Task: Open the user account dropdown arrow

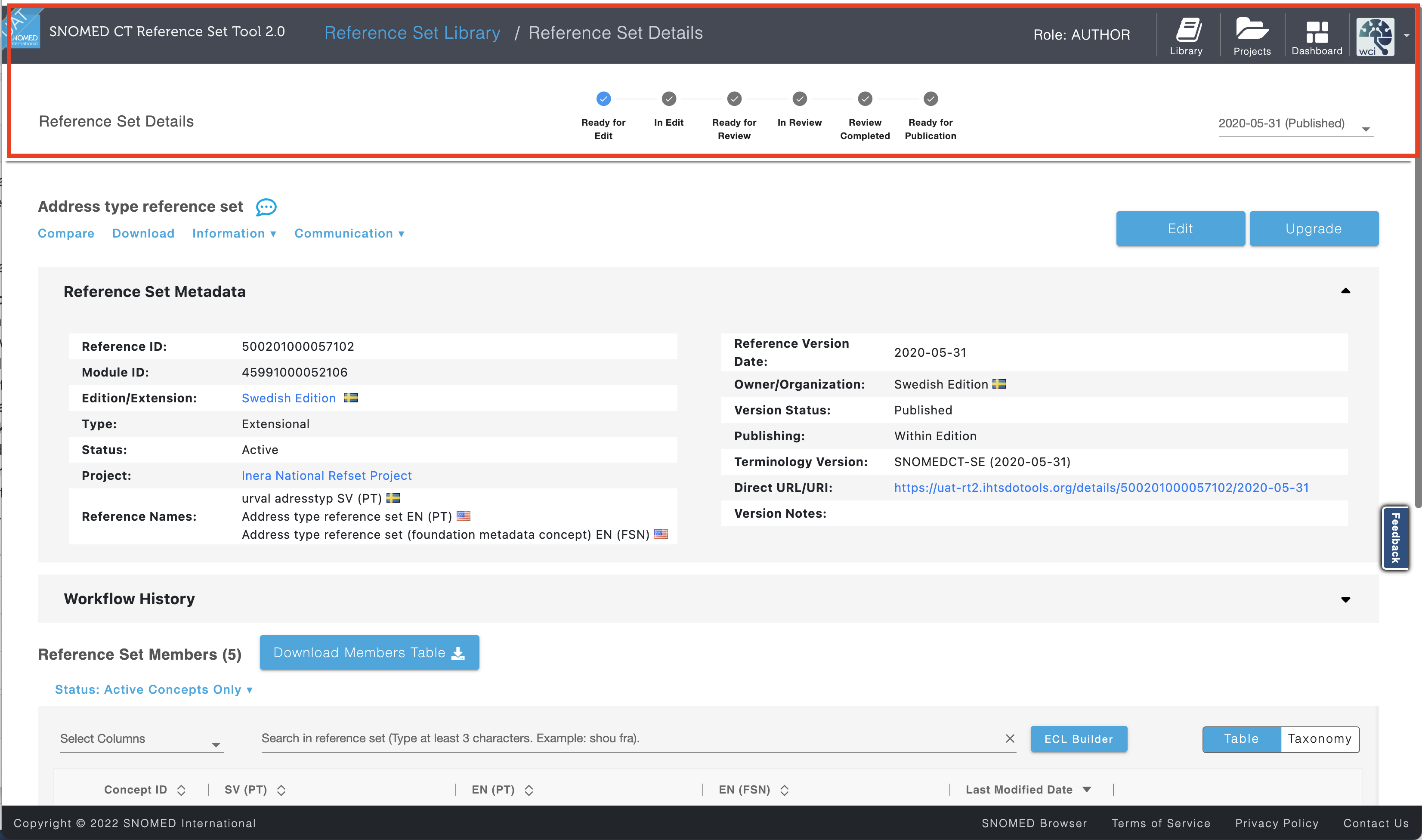Action: pyautogui.click(x=1406, y=36)
